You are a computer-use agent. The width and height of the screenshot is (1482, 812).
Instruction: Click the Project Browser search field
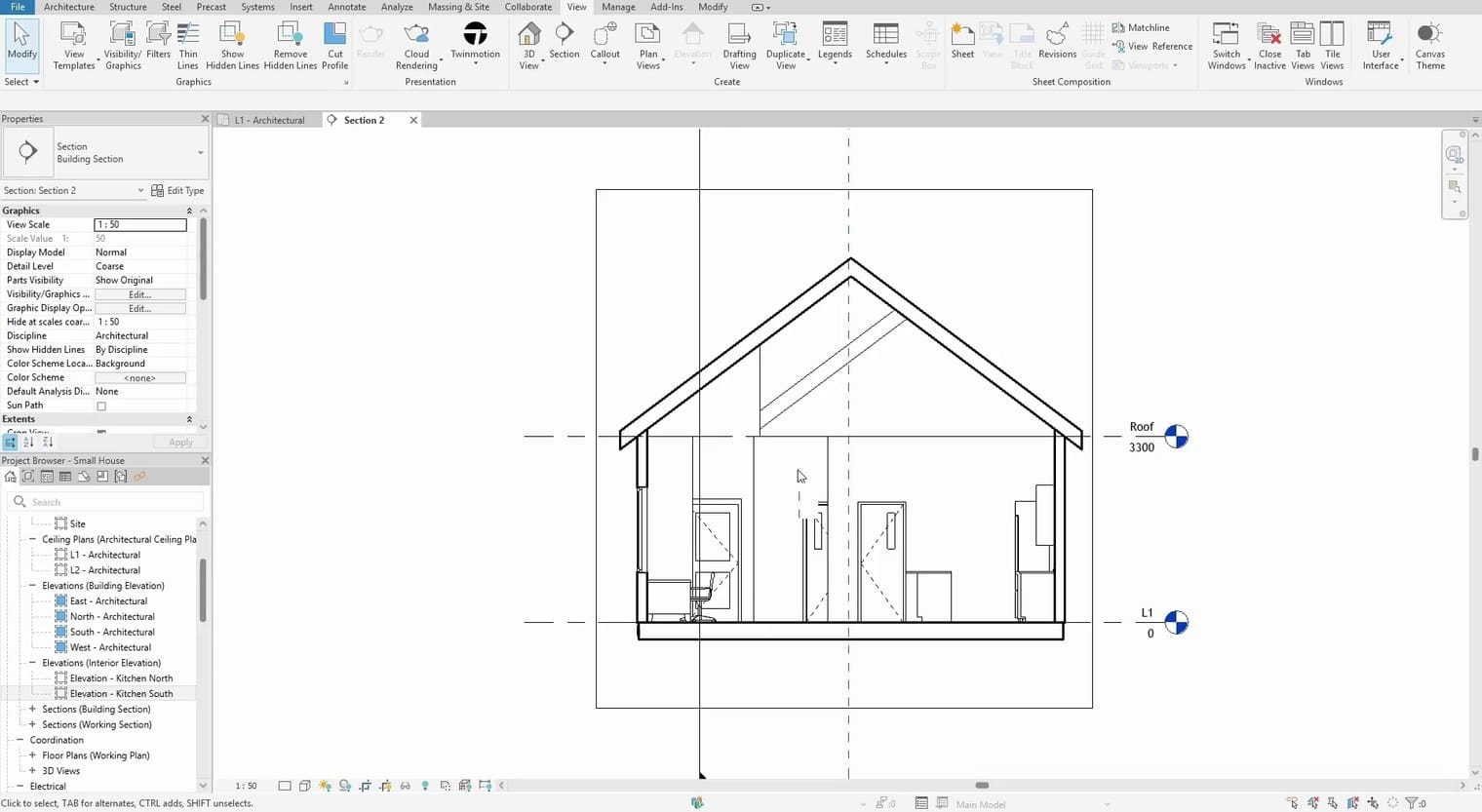click(x=106, y=502)
